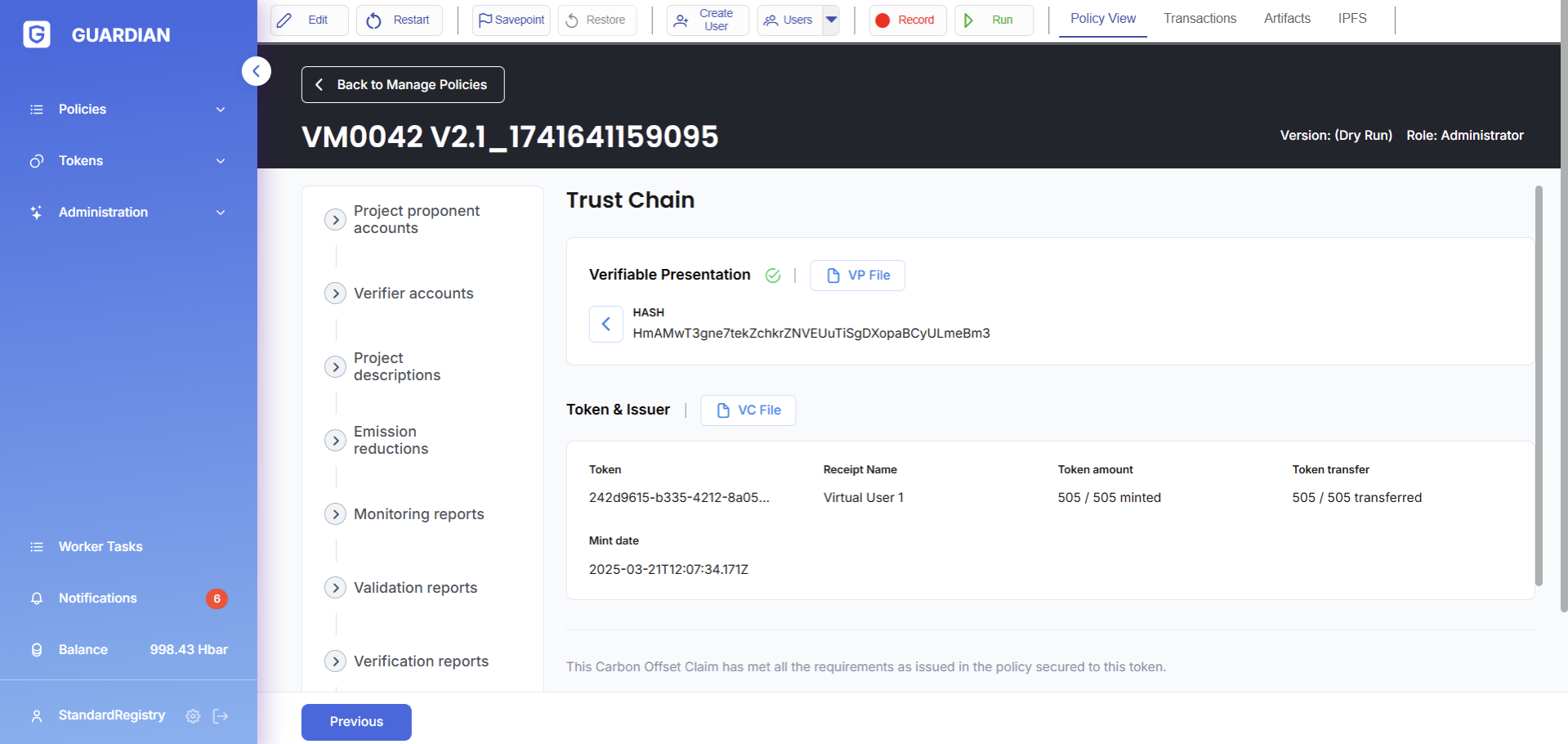
Task: Click the Trust Chain vertical scrollbar
Action: (1539, 384)
